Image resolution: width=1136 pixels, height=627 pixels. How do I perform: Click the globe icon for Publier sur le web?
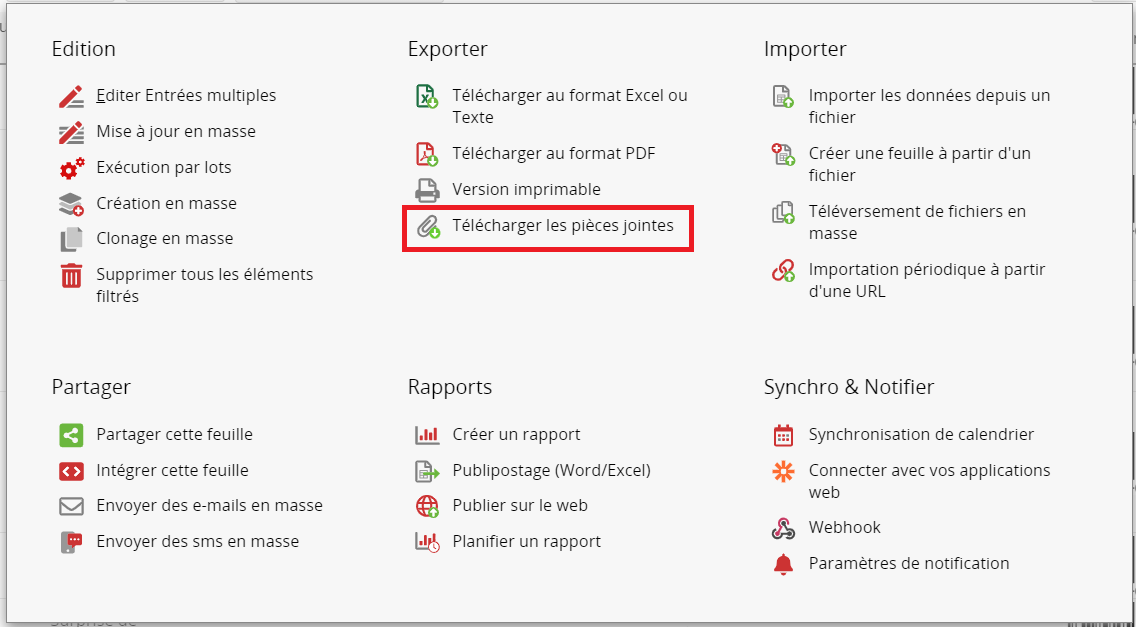pos(427,507)
